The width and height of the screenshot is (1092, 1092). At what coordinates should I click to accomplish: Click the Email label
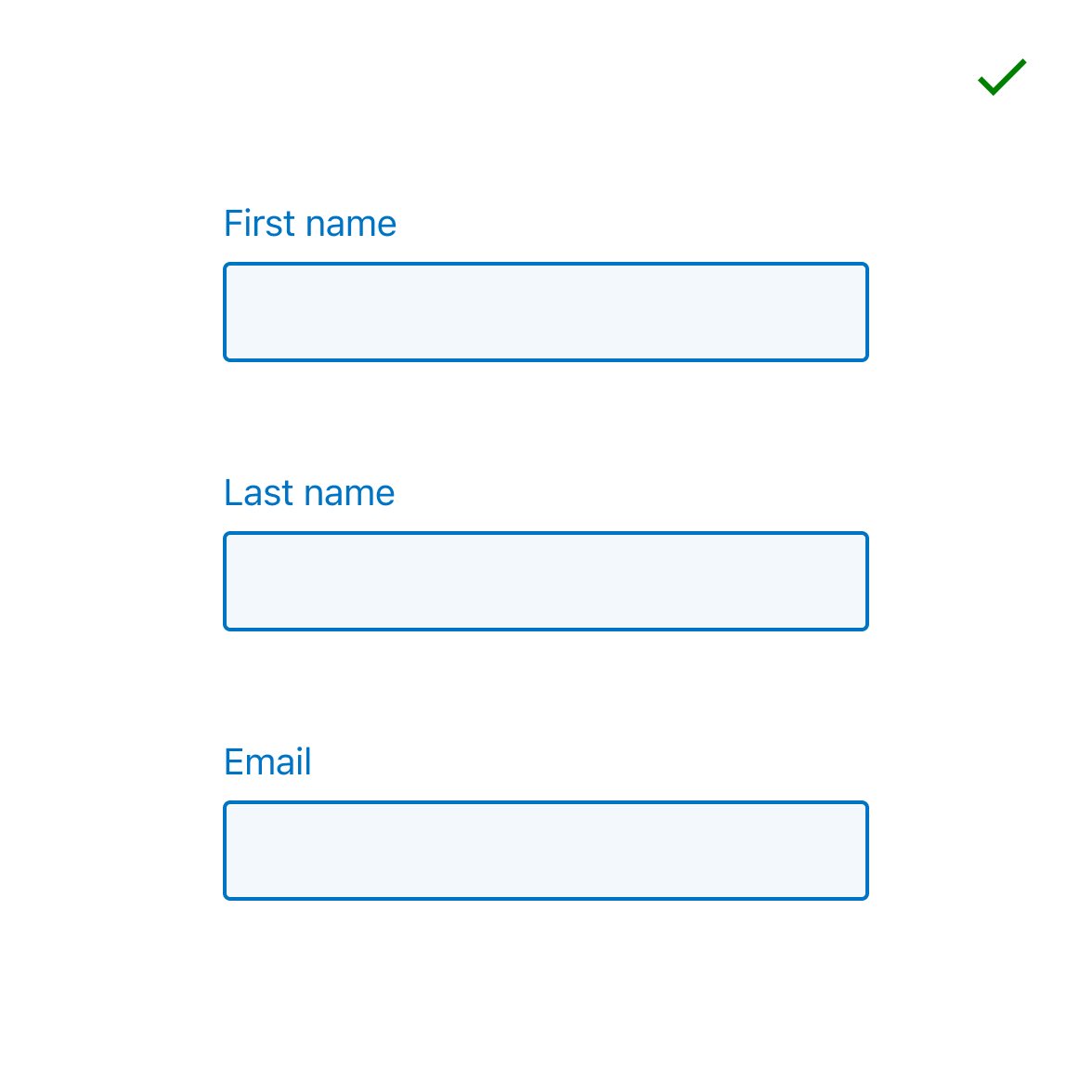click(x=267, y=762)
